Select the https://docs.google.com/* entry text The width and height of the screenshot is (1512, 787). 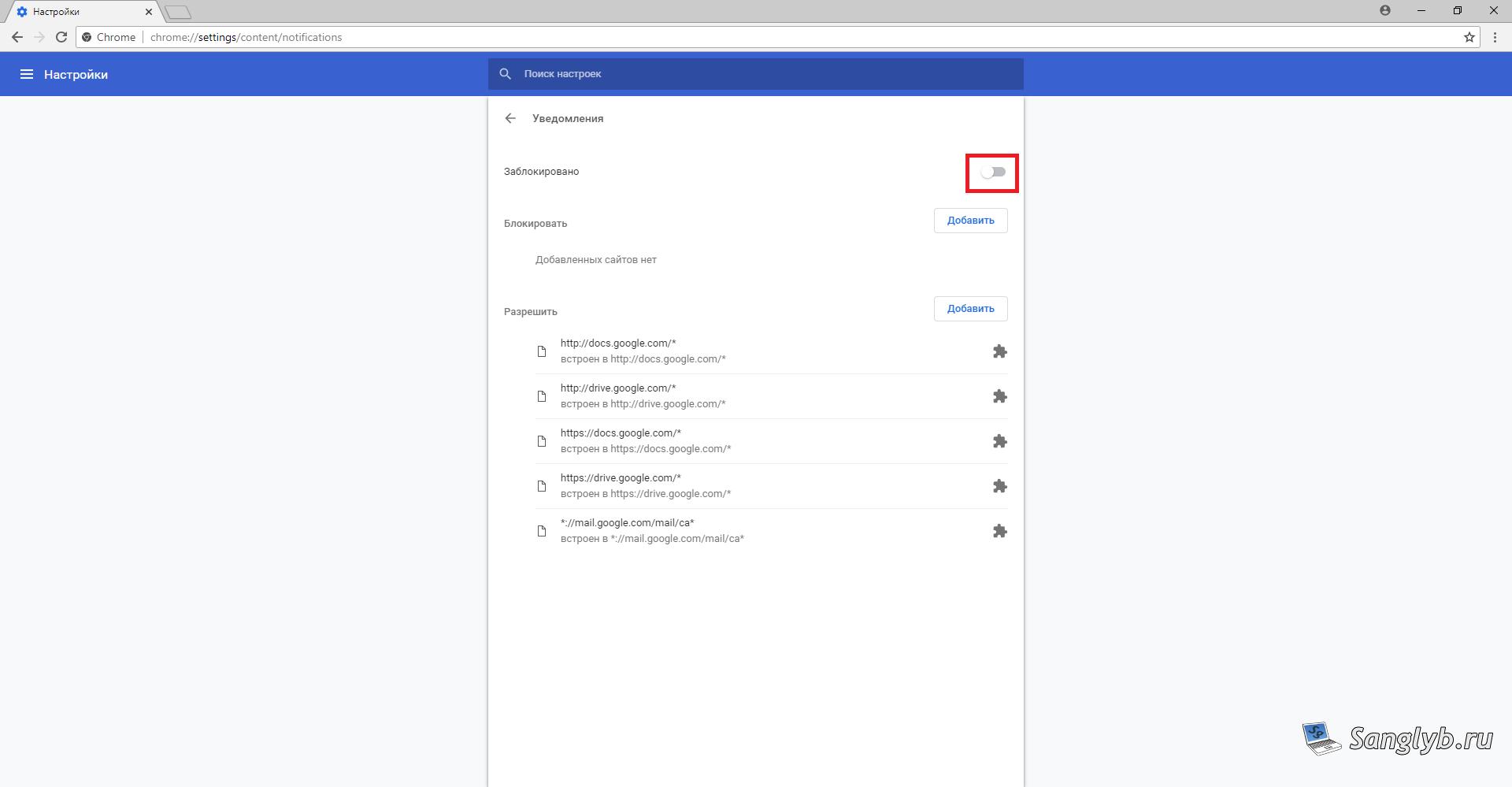(621, 433)
